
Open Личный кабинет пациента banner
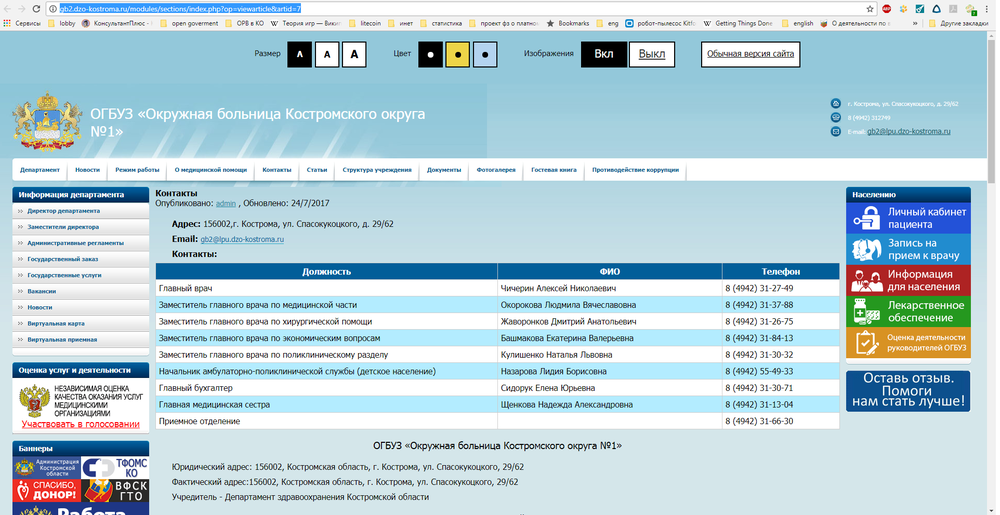[x=908, y=218]
